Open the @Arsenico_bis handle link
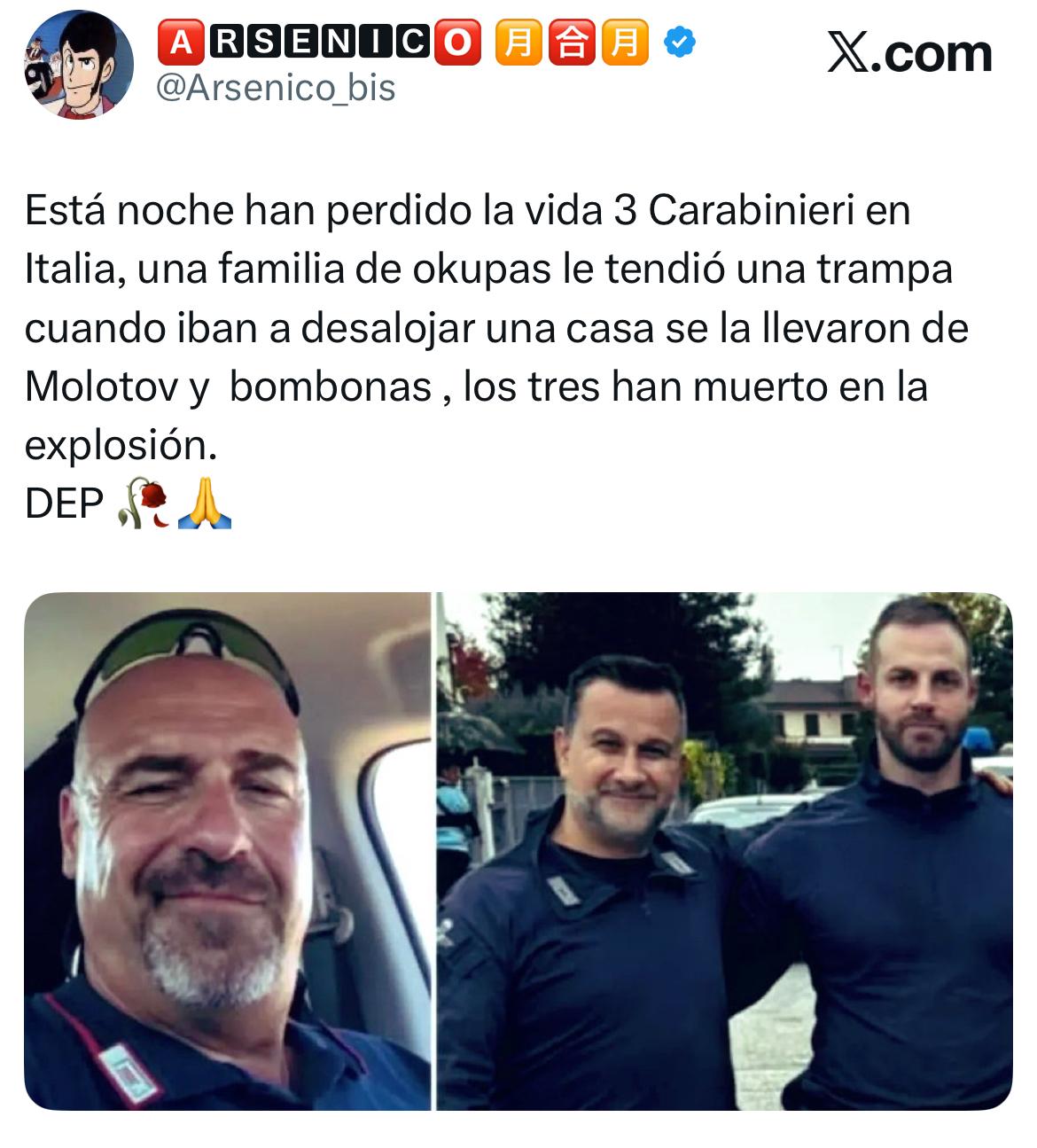1037x1148 pixels. [x=276, y=88]
